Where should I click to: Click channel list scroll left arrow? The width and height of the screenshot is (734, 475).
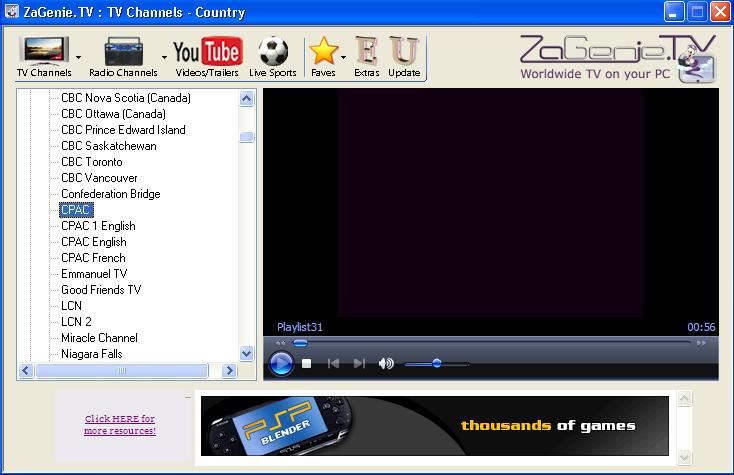point(26,371)
